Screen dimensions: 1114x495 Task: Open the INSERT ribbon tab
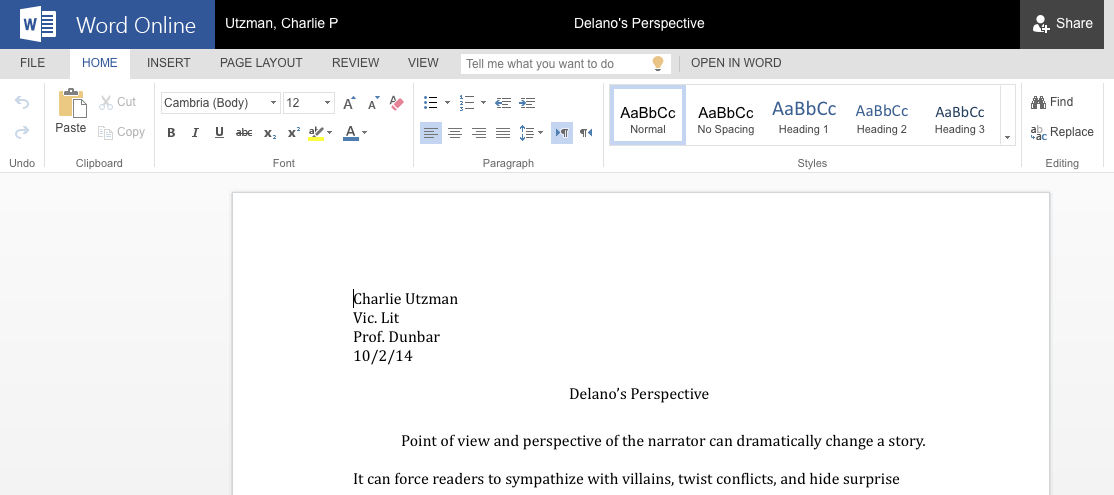tap(168, 63)
